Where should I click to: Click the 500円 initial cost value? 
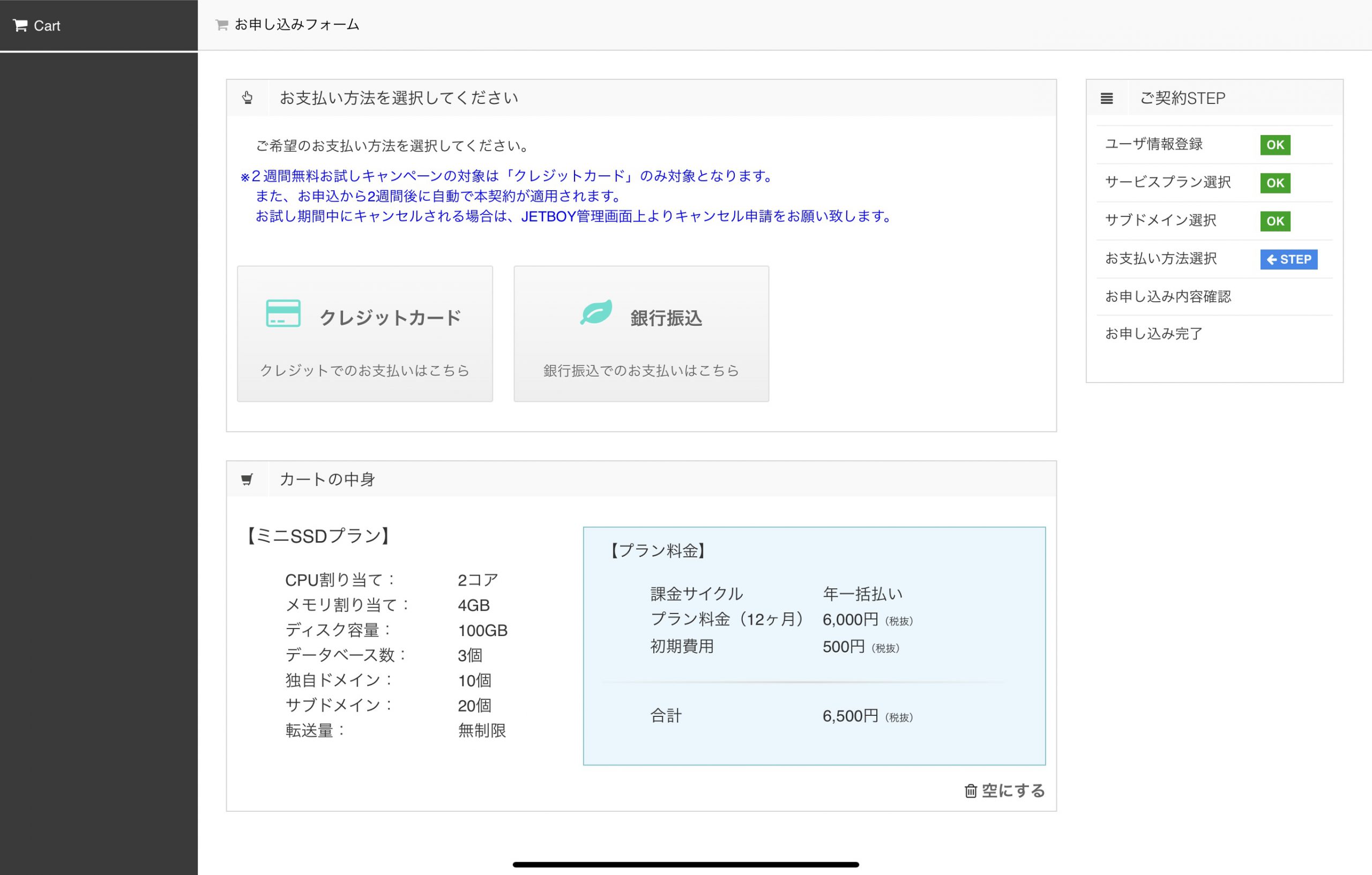[843, 647]
